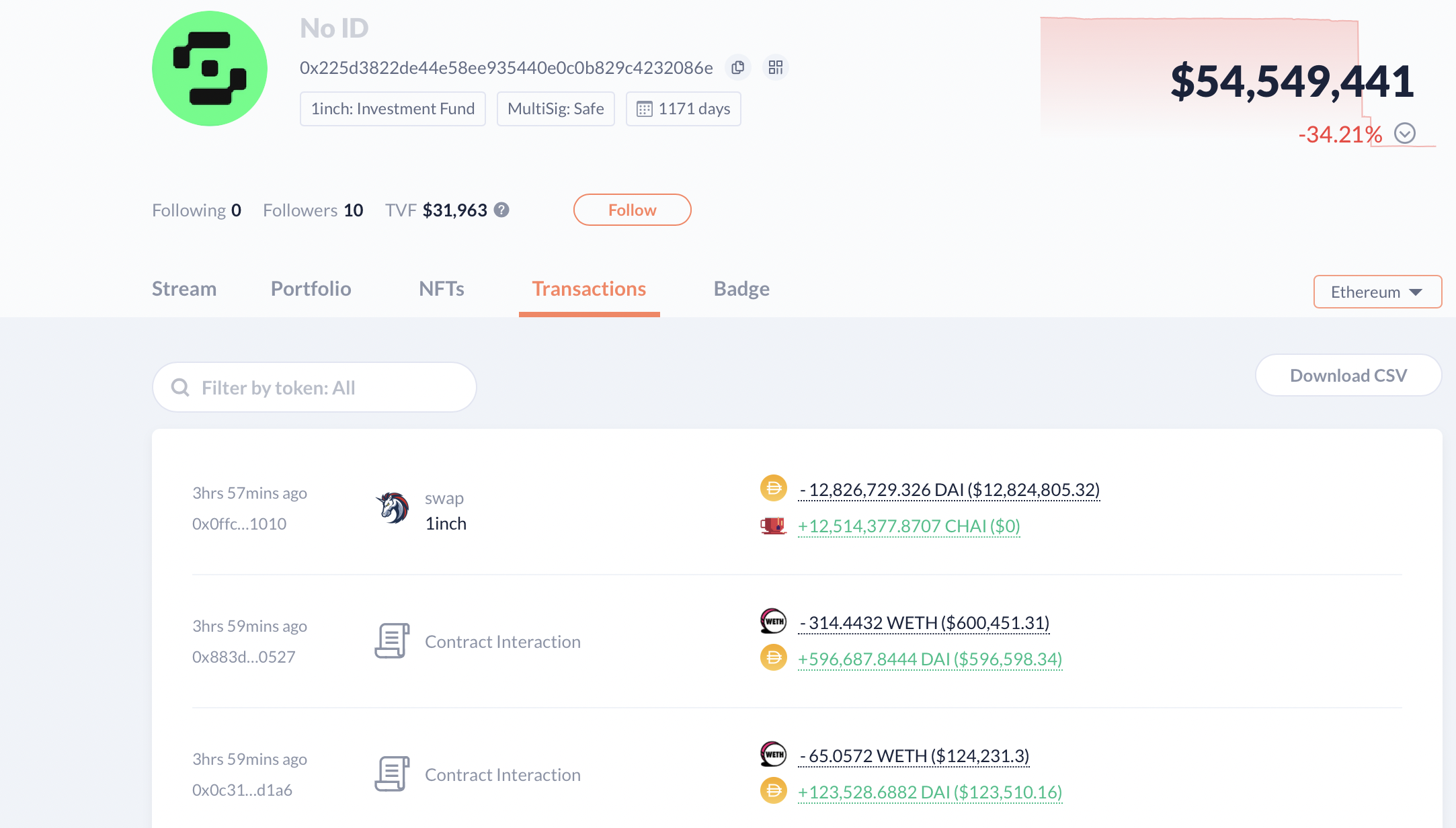This screenshot has width=1456, height=828.
Task: Click the CHAI token icon
Action: click(x=774, y=525)
